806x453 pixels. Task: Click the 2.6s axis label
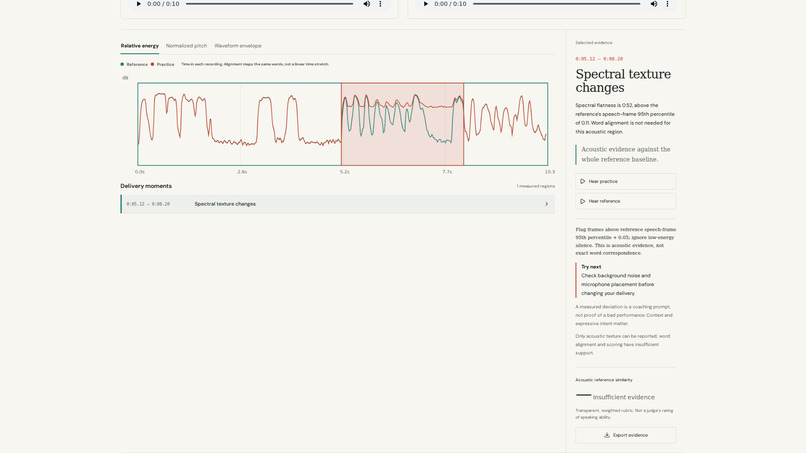(242, 172)
